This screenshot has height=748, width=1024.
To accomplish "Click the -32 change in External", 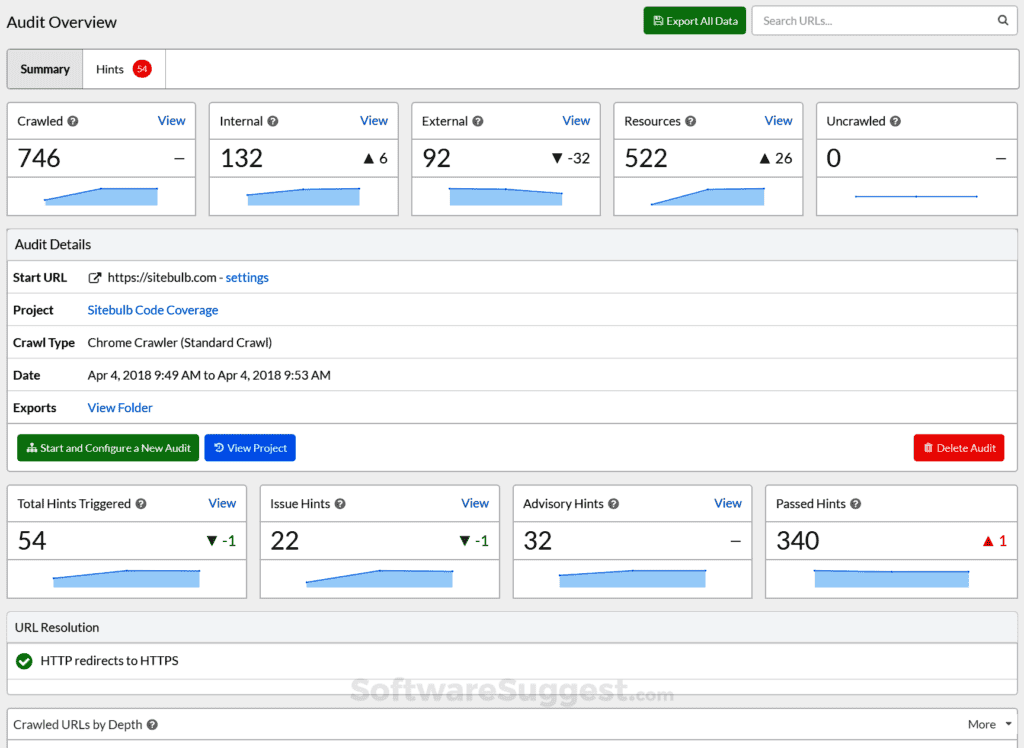I will pos(571,158).
